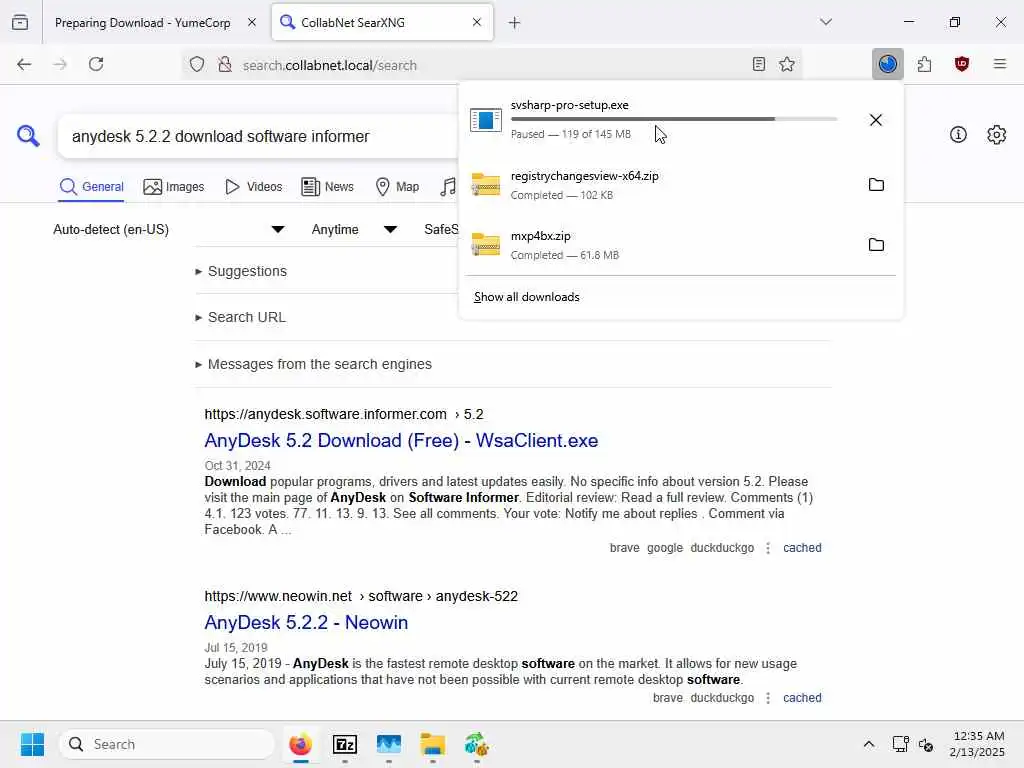Select the Map search category
Screen dimensions: 1024x768
pos(397,187)
